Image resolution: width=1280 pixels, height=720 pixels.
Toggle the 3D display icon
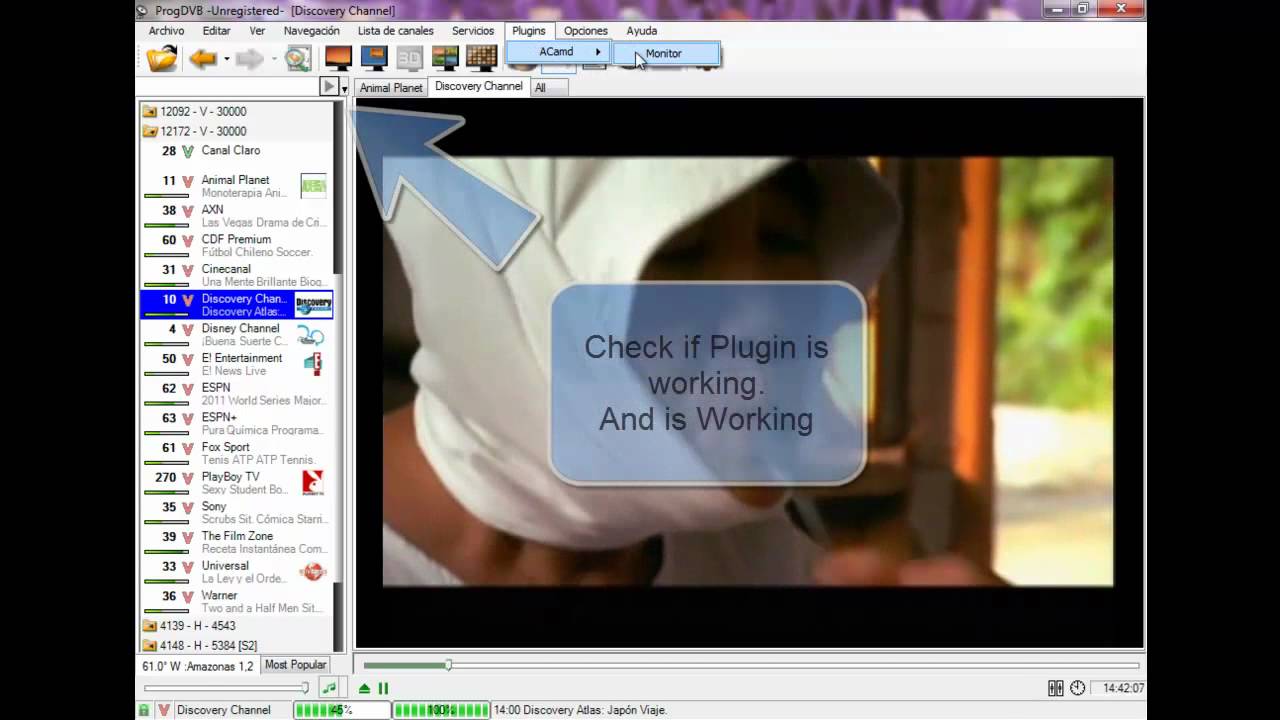[x=410, y=58]
